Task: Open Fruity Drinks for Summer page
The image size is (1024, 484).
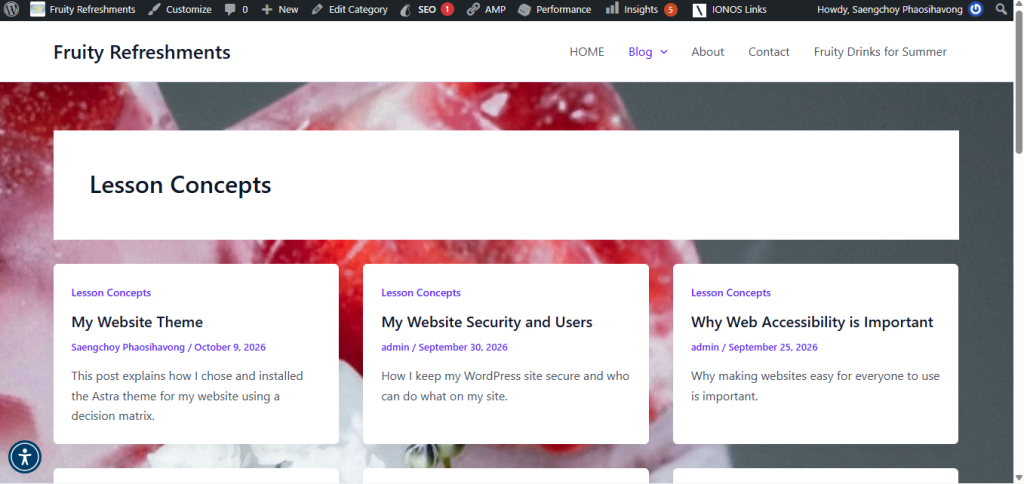Action: coord(880,52)
